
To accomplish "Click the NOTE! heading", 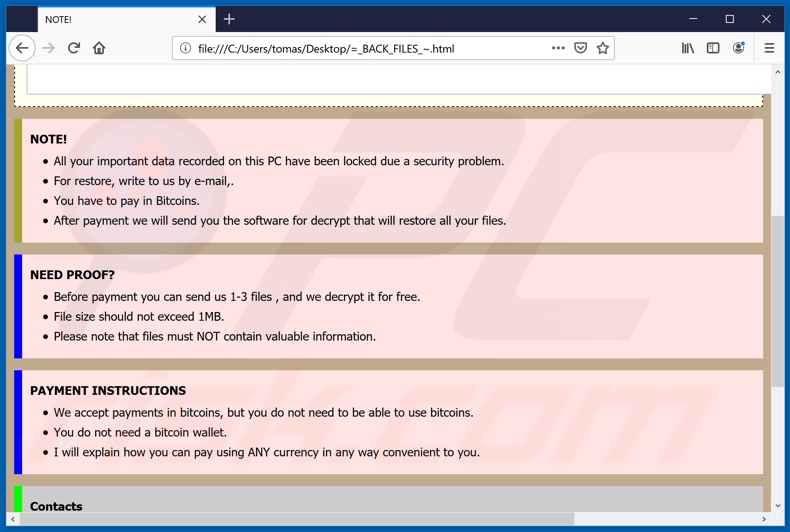I will click(48, 139).
